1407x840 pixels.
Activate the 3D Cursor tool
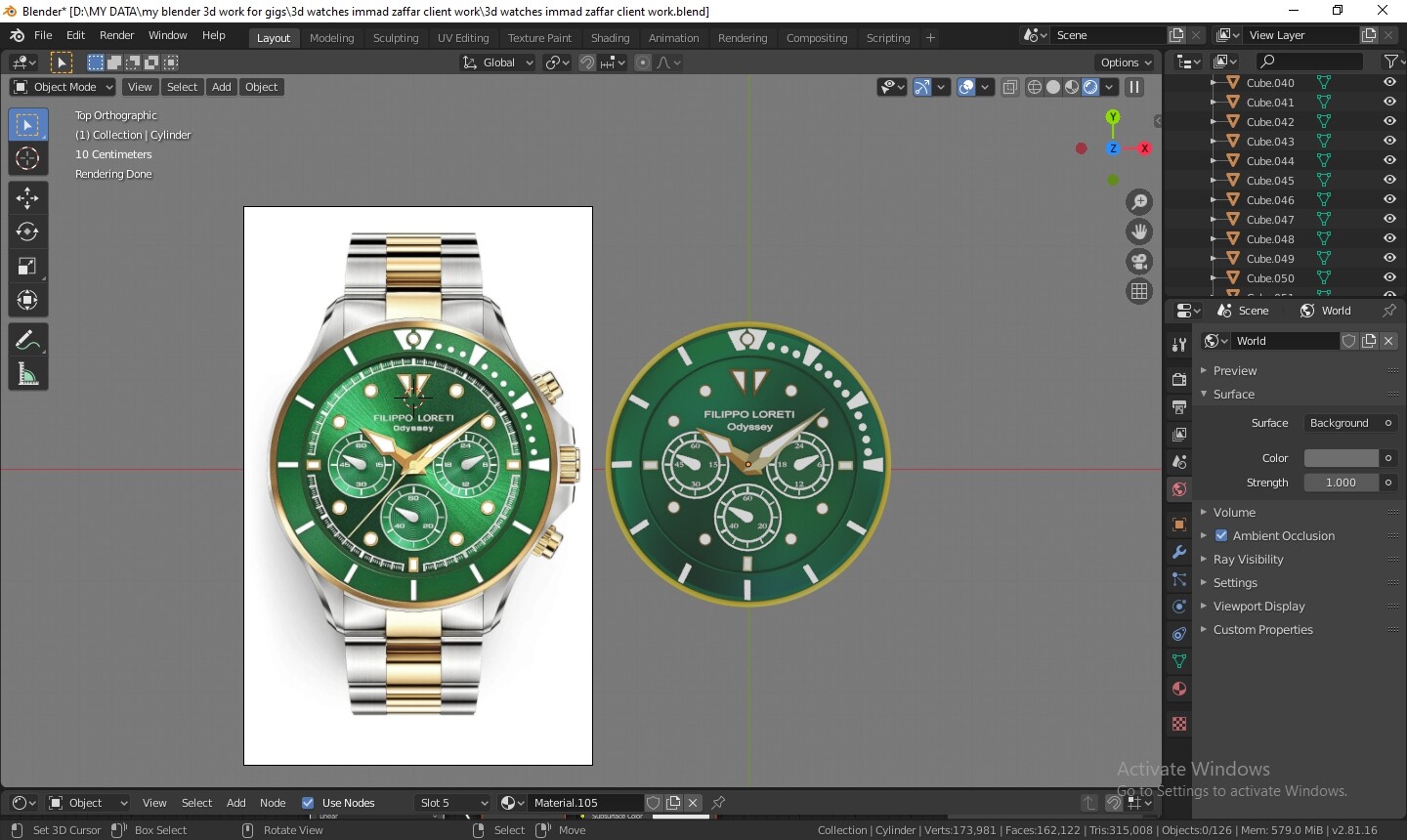click(27, 159)
